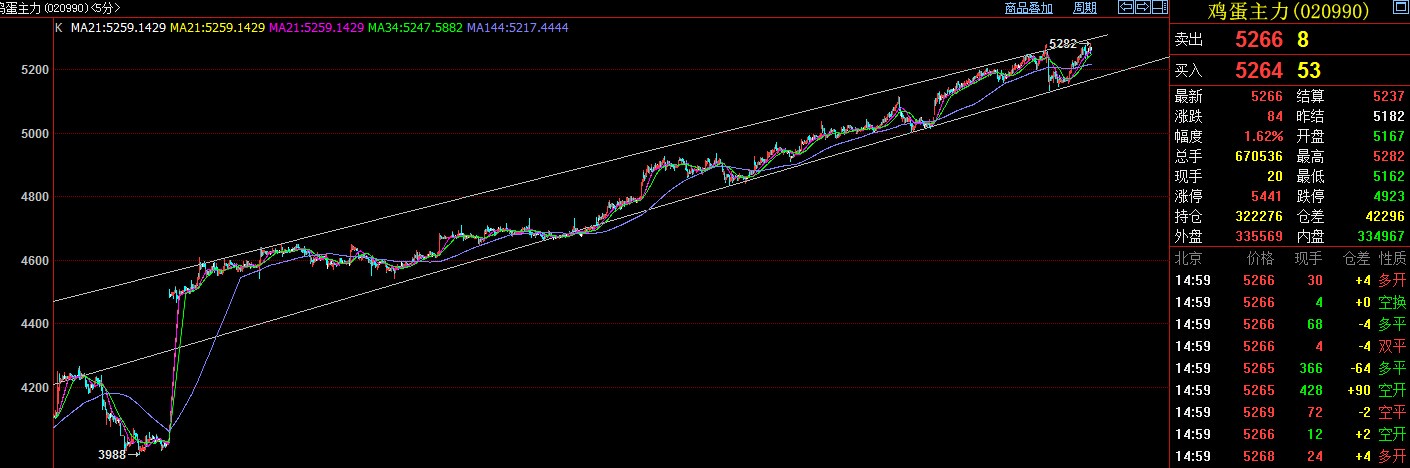
Task: Click the K indicator label
Action: point(59,28)
